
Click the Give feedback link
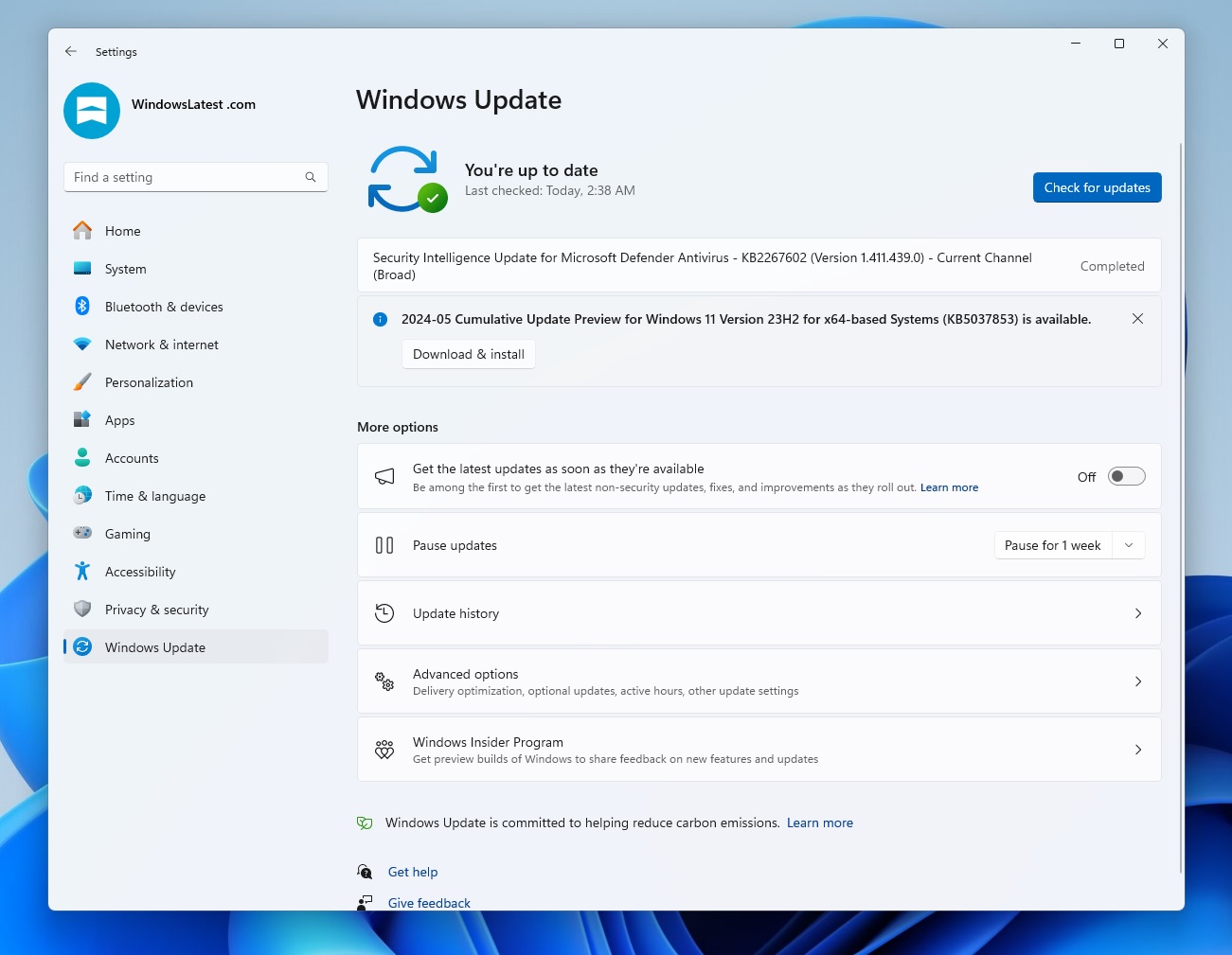[429, 903]
